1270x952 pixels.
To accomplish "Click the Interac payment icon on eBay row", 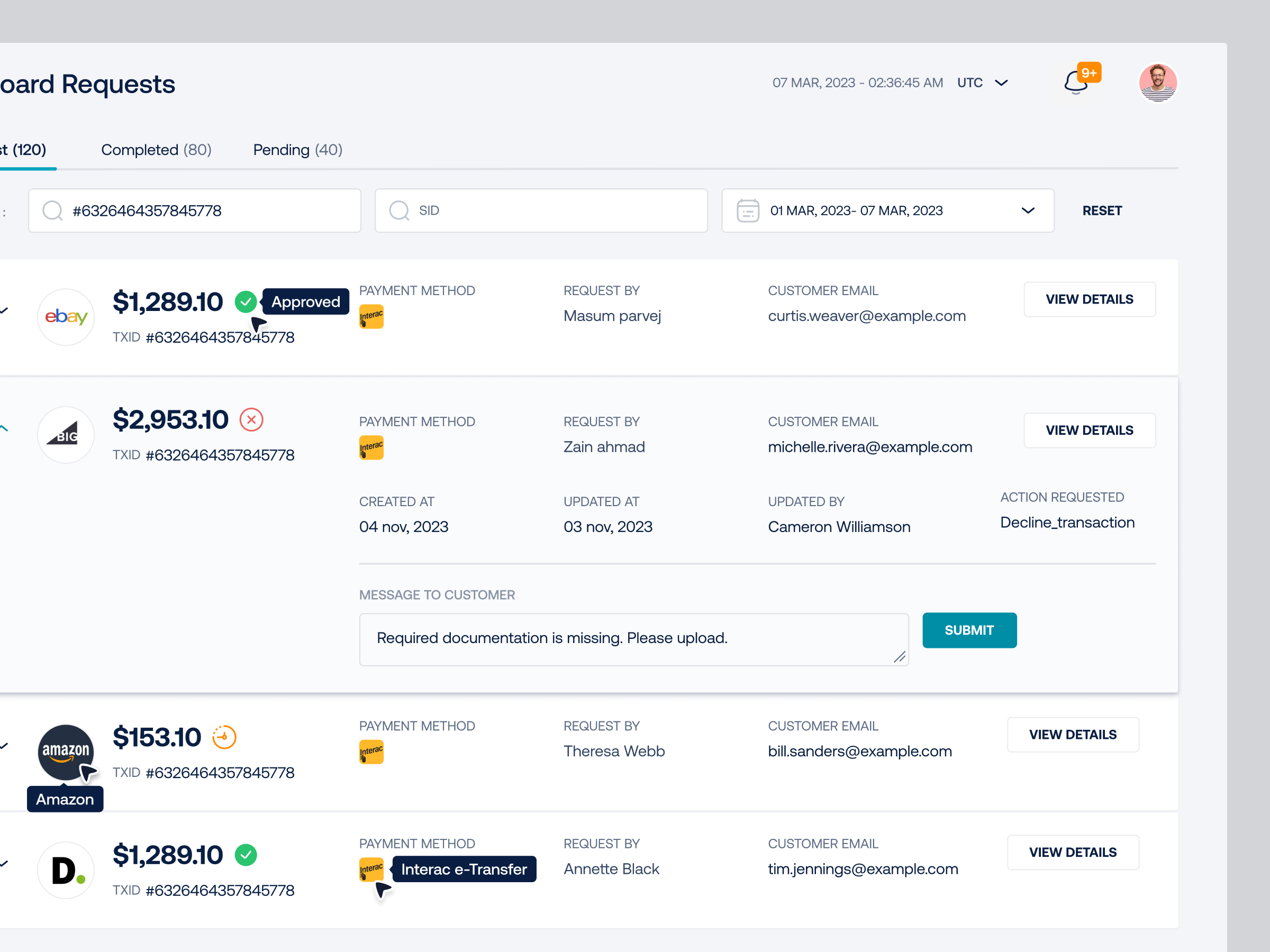I will [x=371, y=316].
